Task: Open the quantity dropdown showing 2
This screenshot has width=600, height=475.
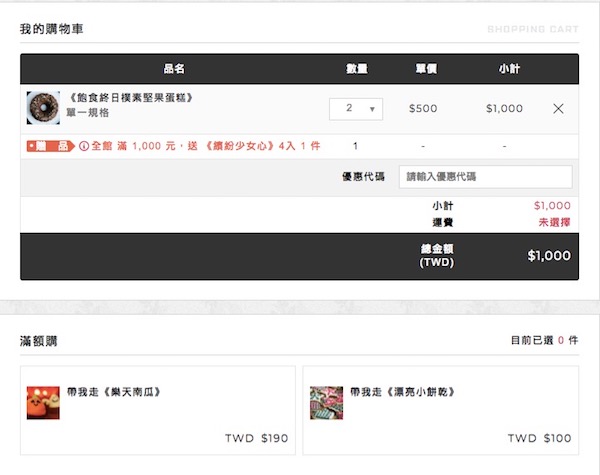Action: point(356,109)
